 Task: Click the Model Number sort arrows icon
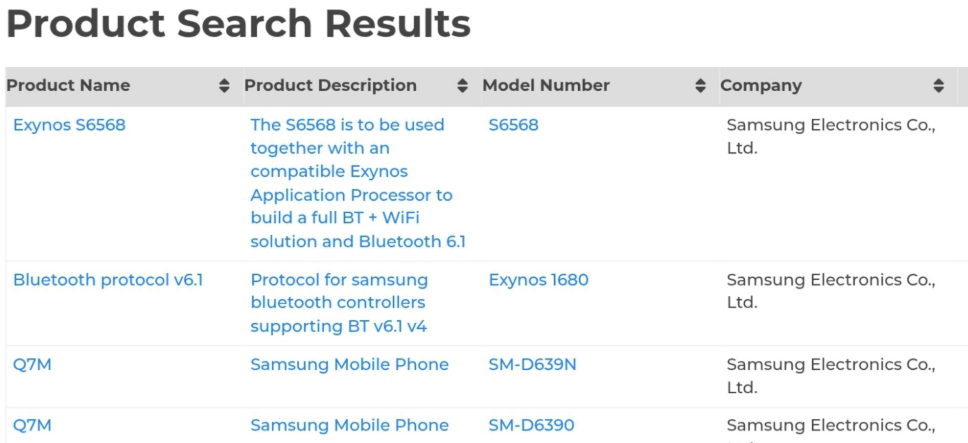click(700, 86)
